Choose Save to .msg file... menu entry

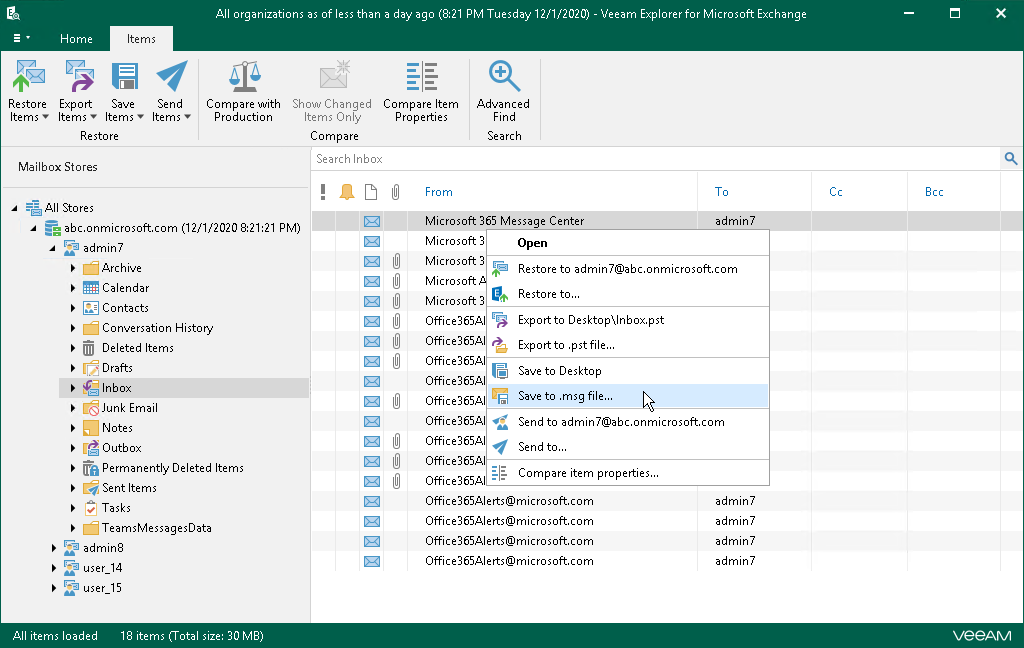(x=565, y=396)
